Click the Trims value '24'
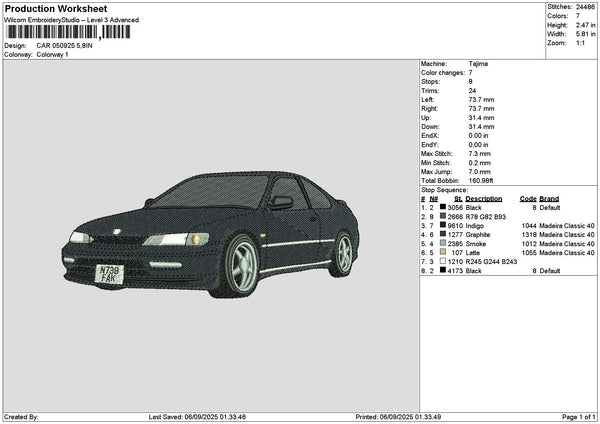The image size is (600, 424). pos(472,91)
